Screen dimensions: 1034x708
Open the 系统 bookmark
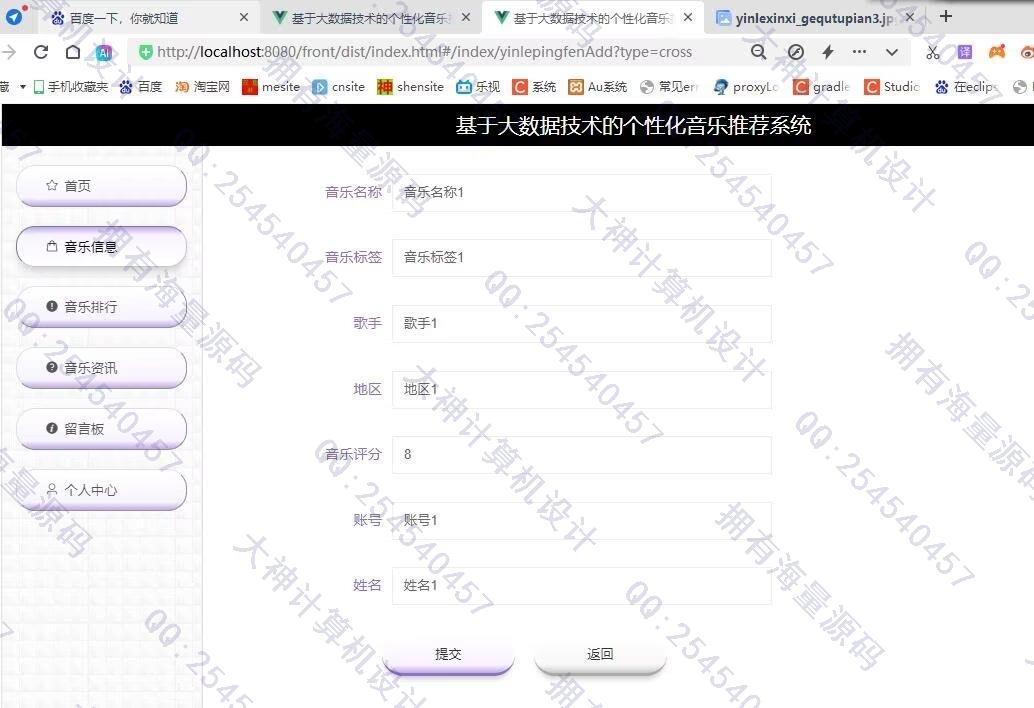(x=534, y=86)
